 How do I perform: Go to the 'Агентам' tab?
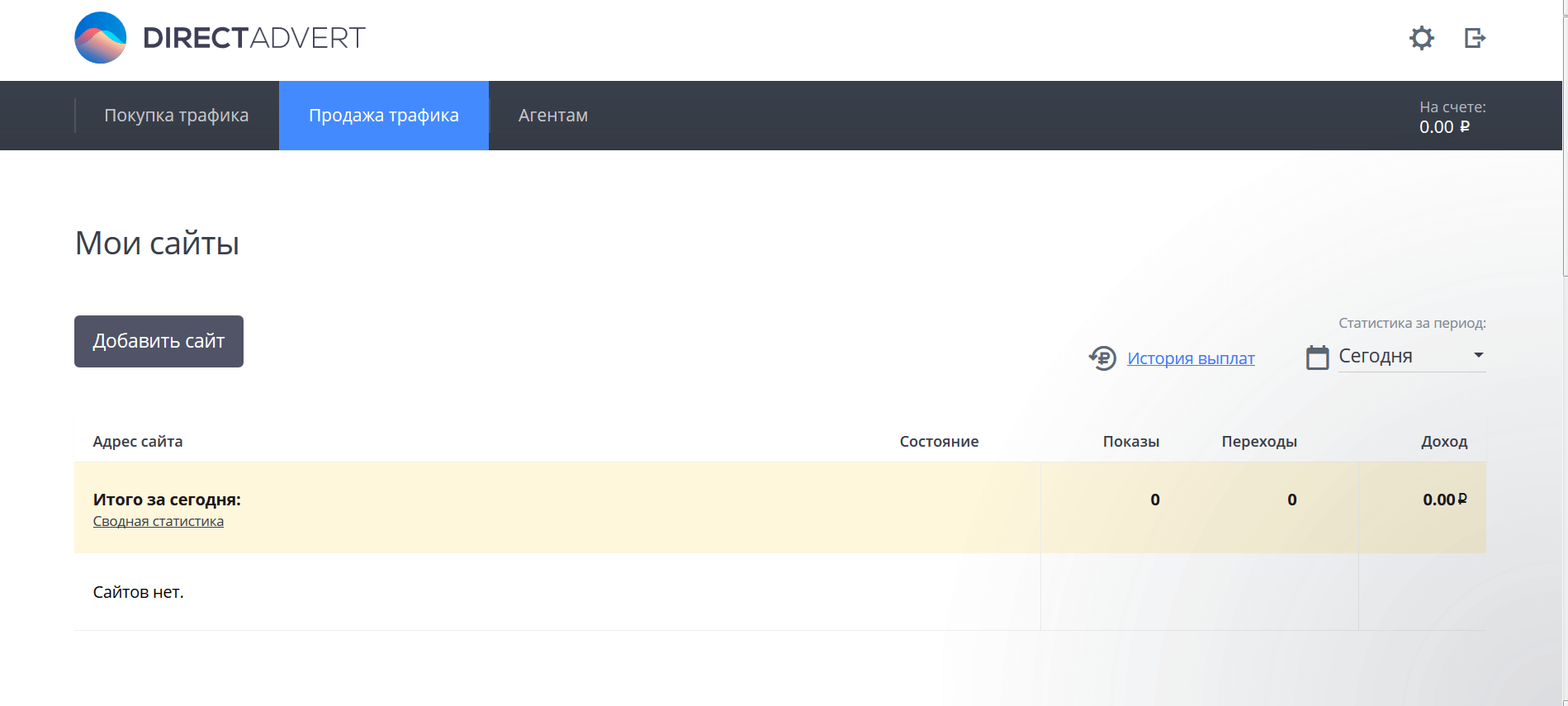pos(552,116)
